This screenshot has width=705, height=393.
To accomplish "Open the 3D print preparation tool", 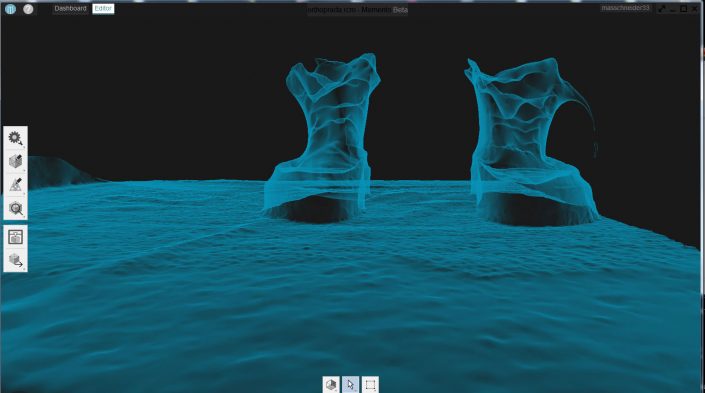I will (16, 237).
